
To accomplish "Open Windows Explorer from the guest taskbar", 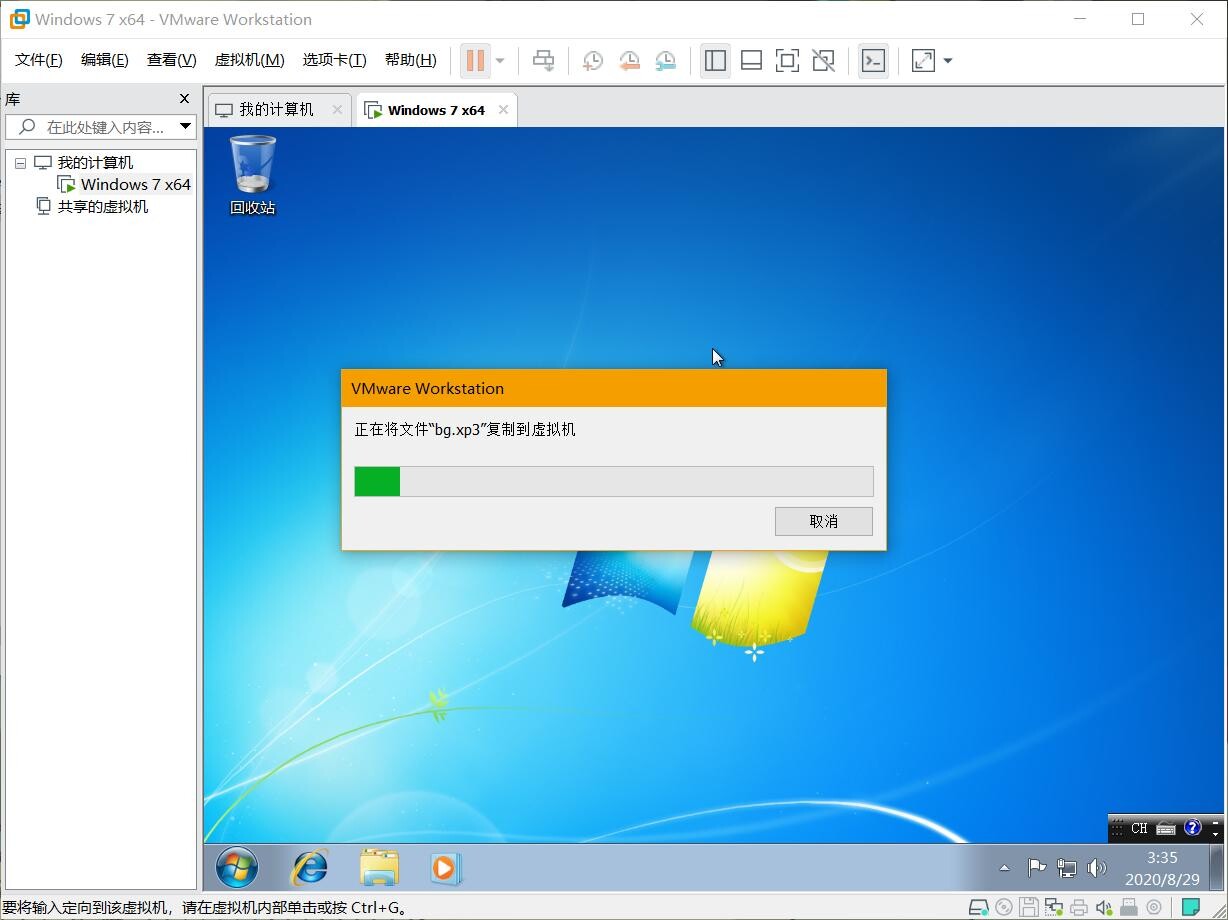I will pyautogui.click(x=379, y=868).
